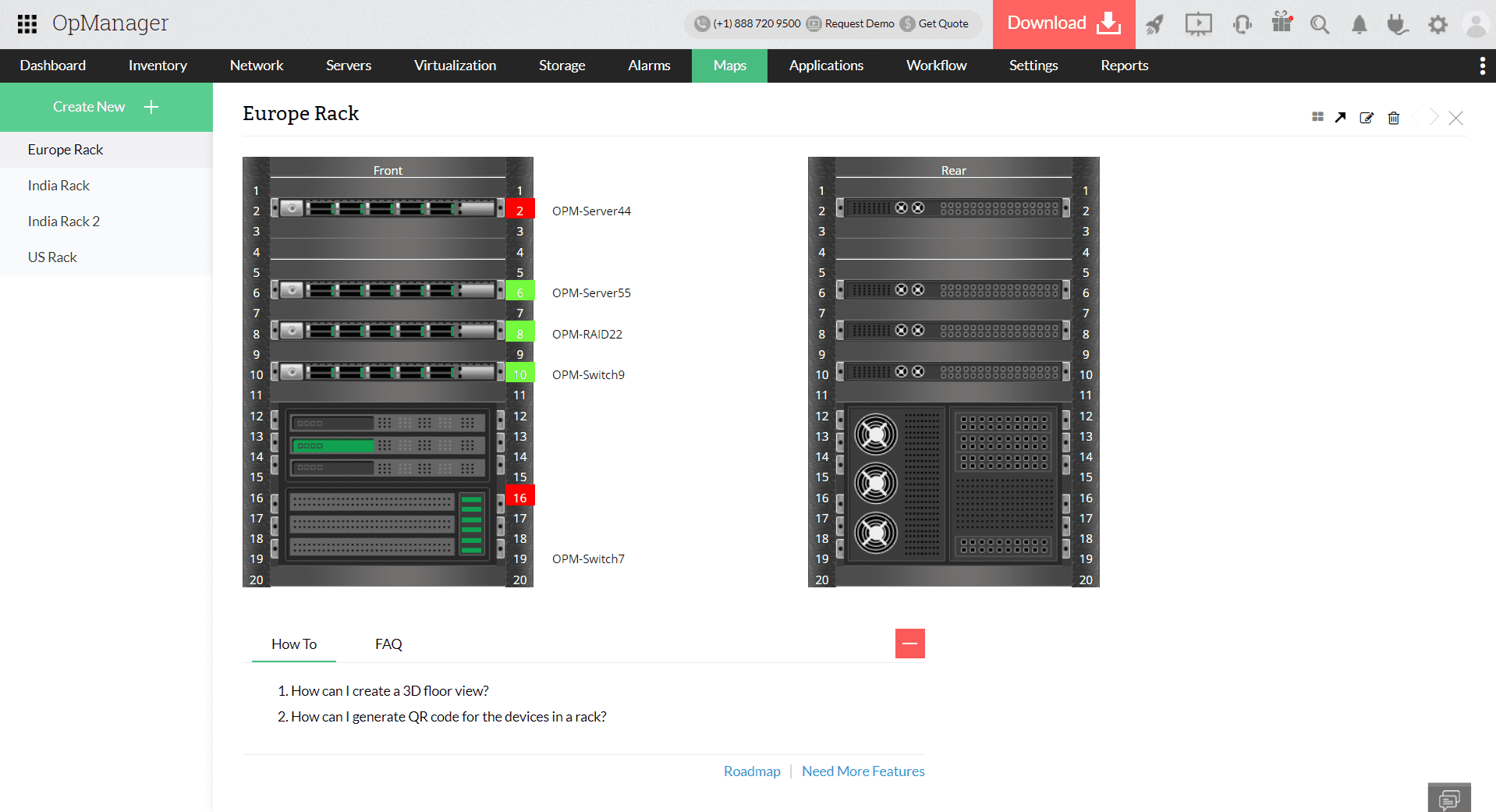Click the OPM-Switch7 device label
The width and height of the screenshot is (1496, 812).
(588, 559)
